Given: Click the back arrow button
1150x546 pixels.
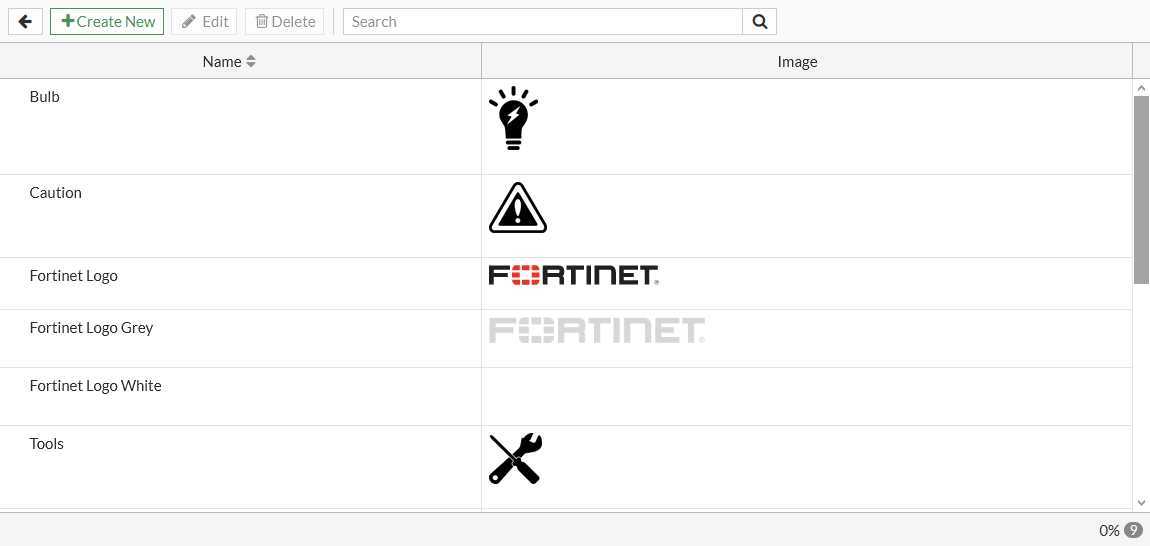Looking at the screenshot, I should (26, 21).
